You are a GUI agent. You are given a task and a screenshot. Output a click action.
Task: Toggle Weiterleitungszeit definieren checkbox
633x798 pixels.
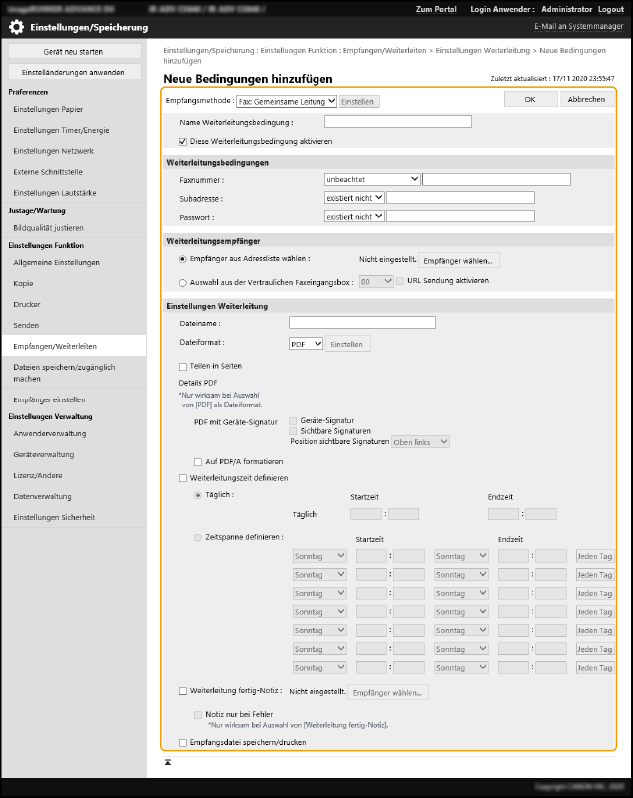[x=182, y=478]
